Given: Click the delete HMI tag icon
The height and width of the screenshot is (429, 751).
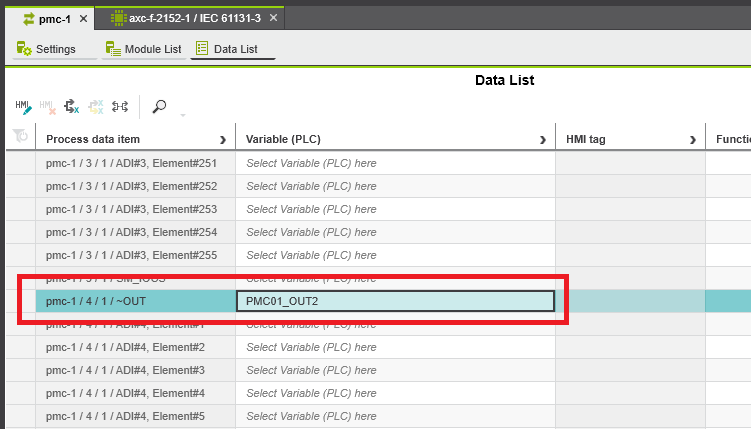Looking at the screenshot, I should pyautogui.click(x=47, y=106).
